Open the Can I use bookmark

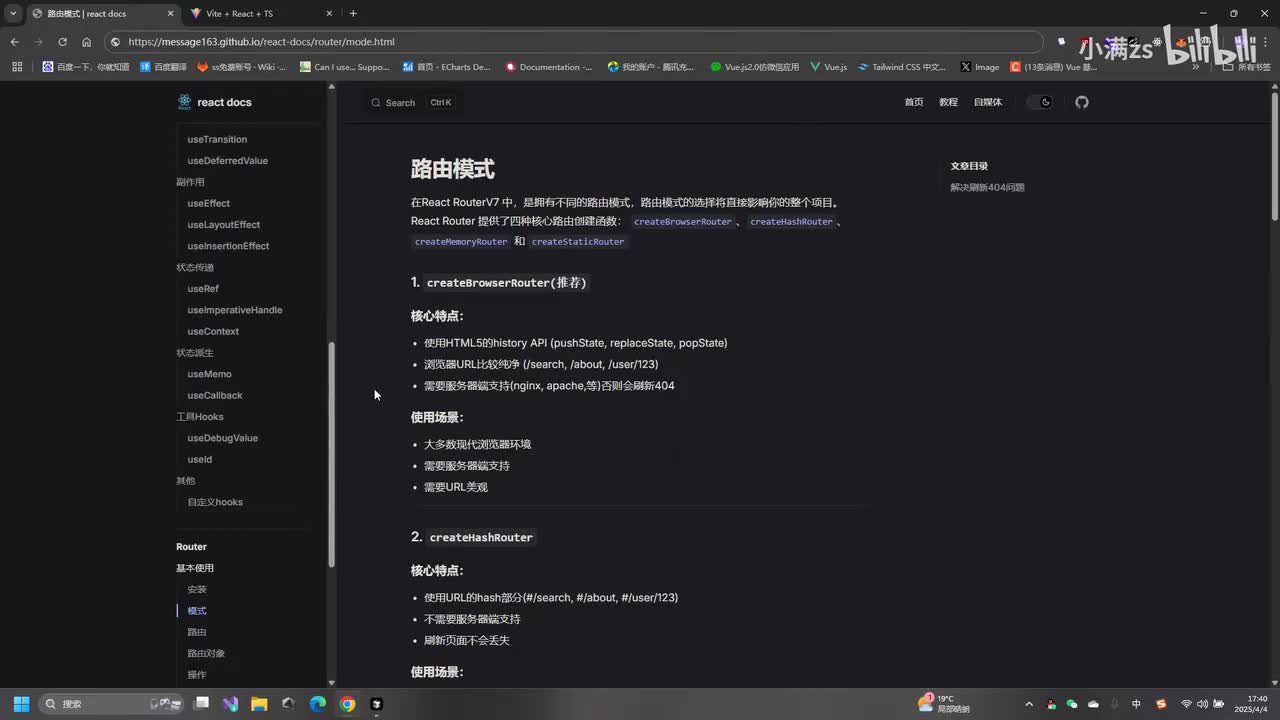pos(345,67)
